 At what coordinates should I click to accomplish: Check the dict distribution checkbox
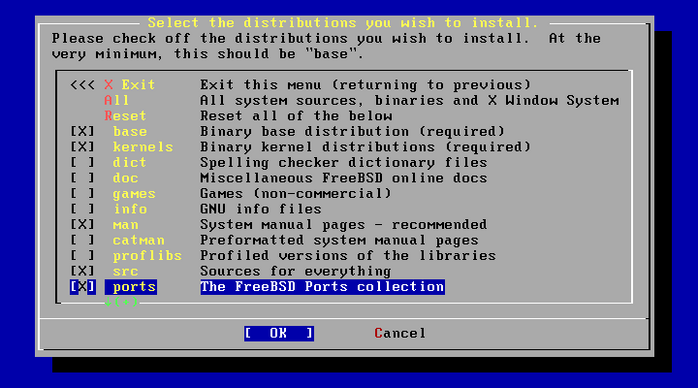click(82, 163)
